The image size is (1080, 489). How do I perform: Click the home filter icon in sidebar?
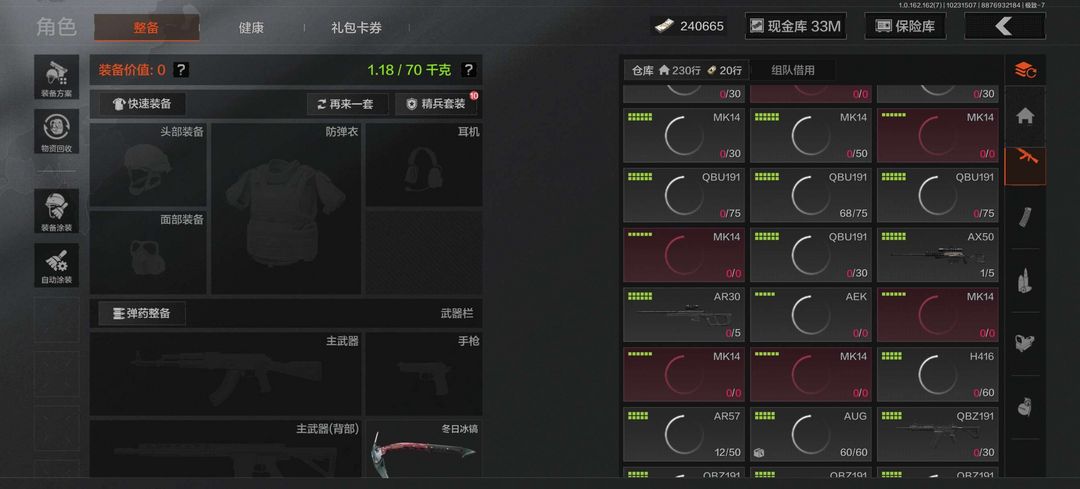[1025, 116]
